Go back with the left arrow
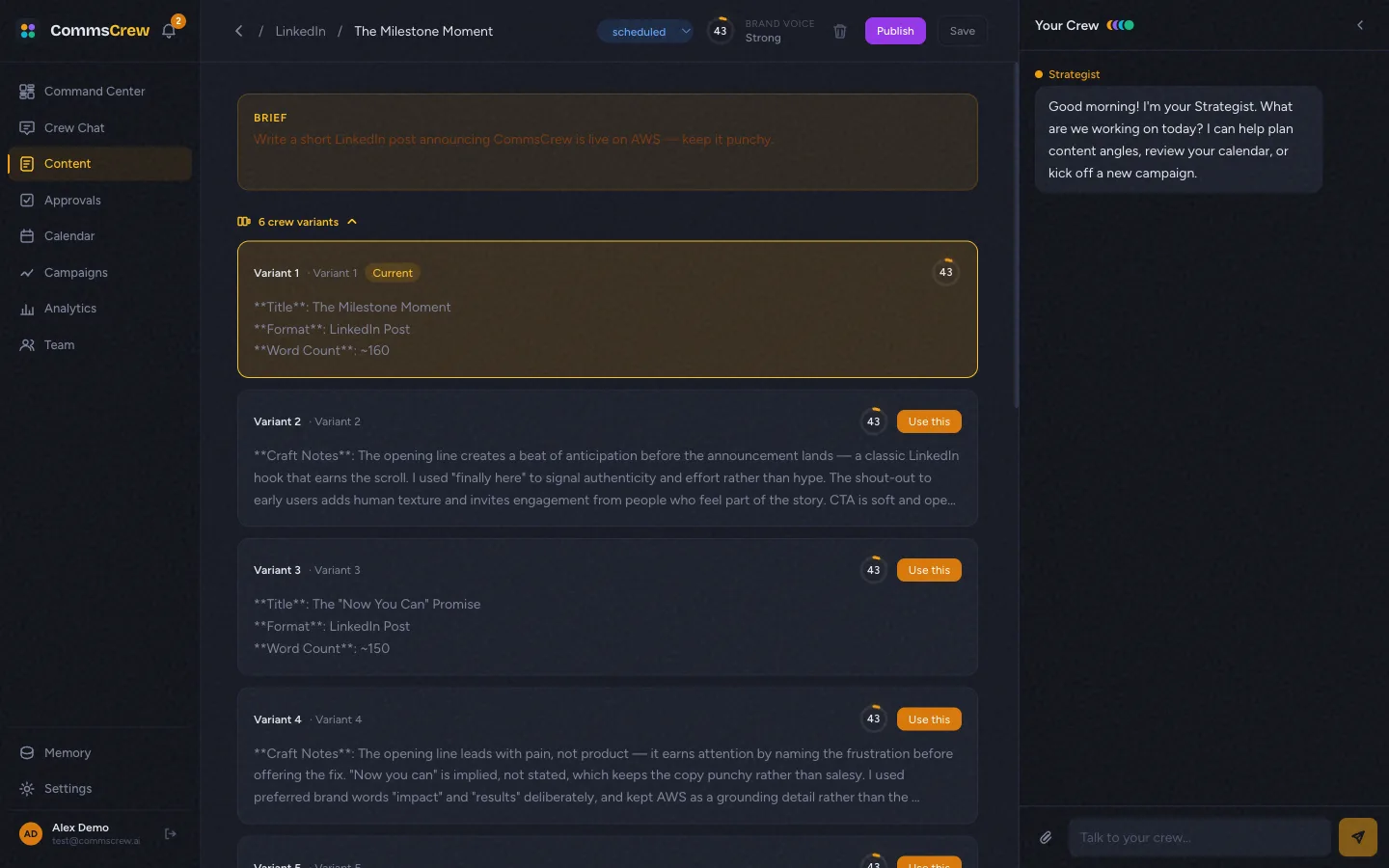The image size is (1389, 868). (x=239, y=31)
